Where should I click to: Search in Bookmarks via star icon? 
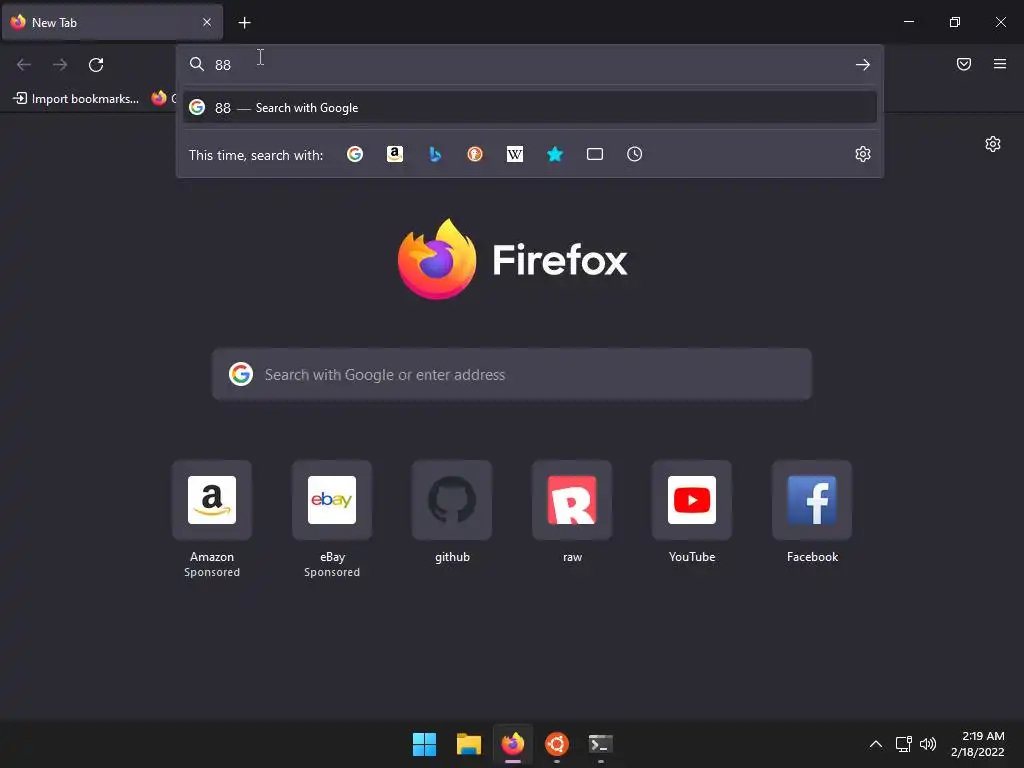point(554,154)
